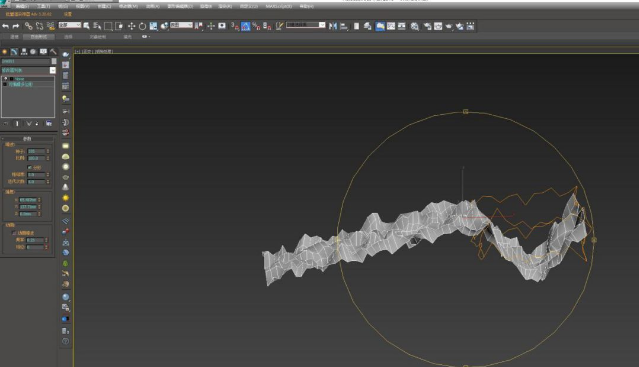The image size is (639, 367).
Task: Toggle the blue-highlighted Angle Snap icon
Action: point(245,26)
